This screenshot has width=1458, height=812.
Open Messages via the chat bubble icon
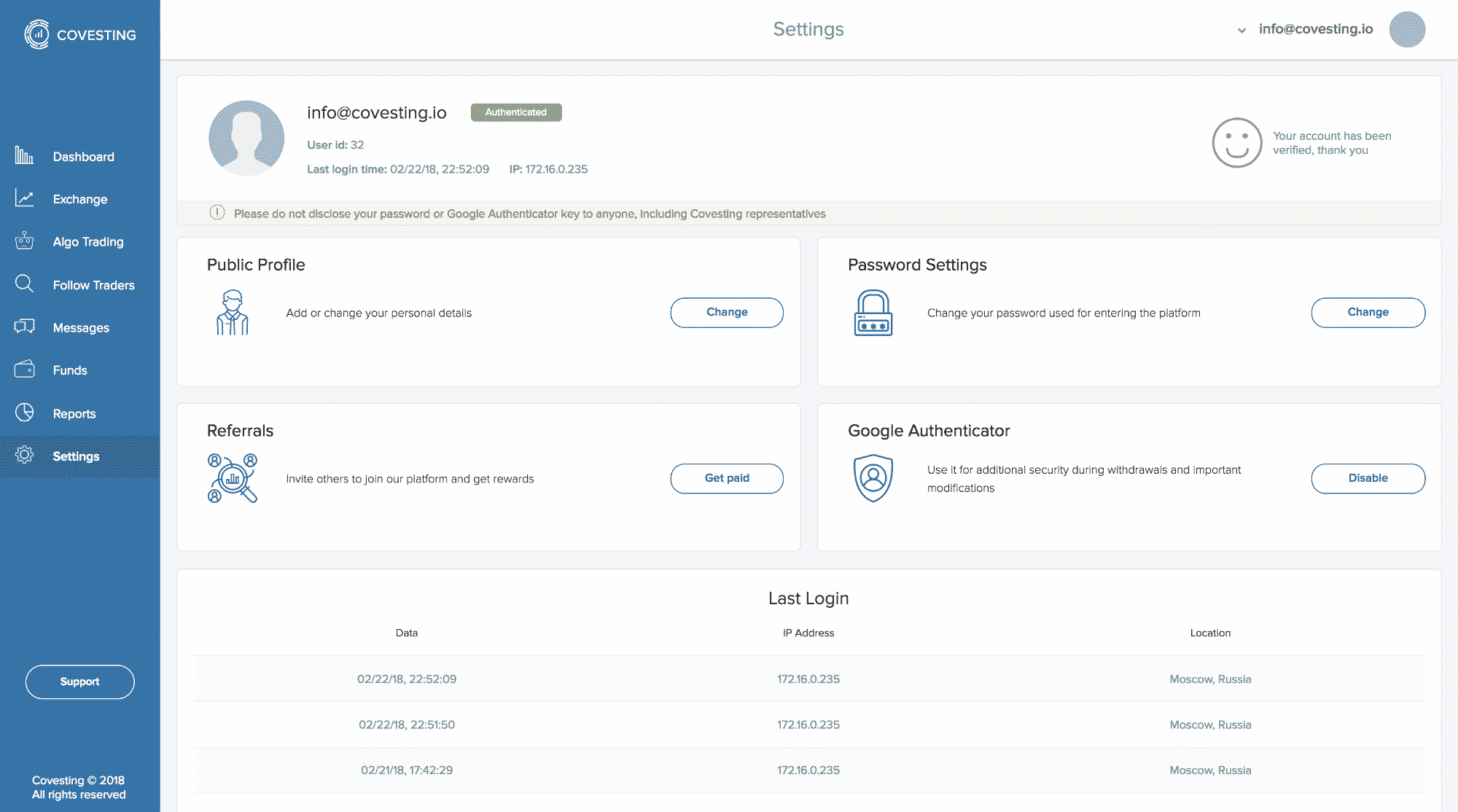click(24, 327)
